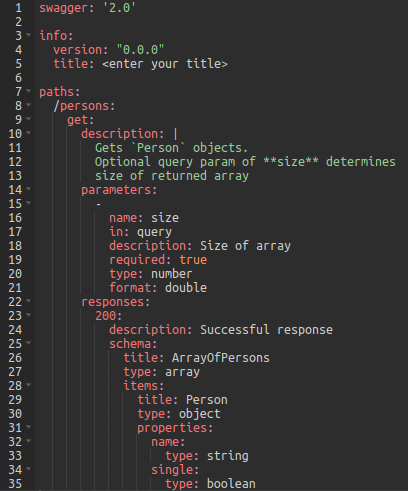
Task: Collapse the parameter list item on line 15
Action: click(29, 203)
